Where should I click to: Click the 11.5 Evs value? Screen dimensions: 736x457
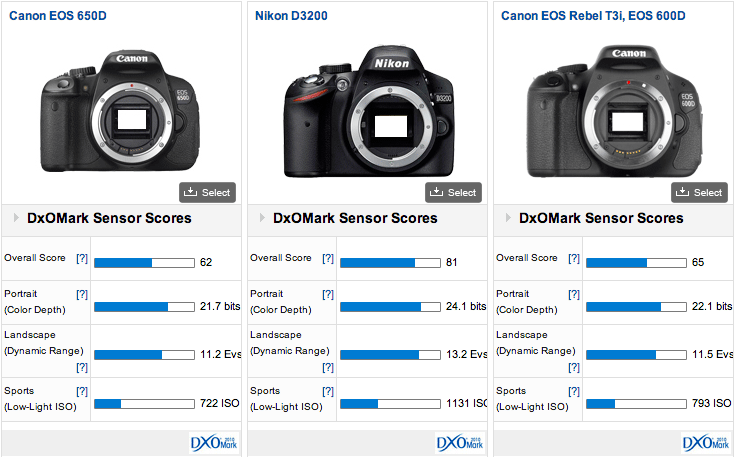click(713, 354)
